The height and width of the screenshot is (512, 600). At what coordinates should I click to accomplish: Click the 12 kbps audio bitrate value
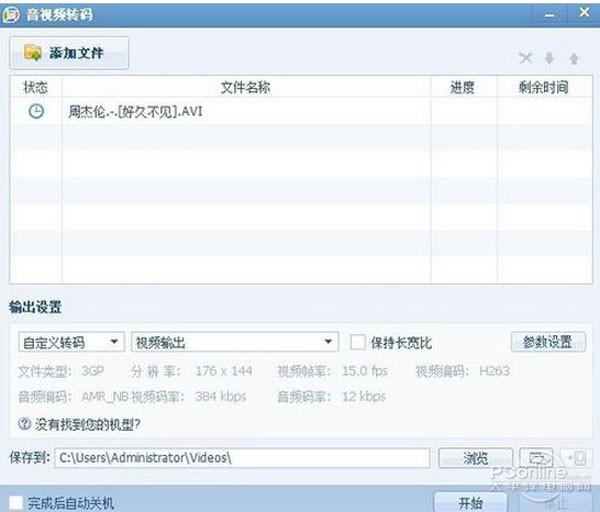pyautogui.click(x=364, y=396)
